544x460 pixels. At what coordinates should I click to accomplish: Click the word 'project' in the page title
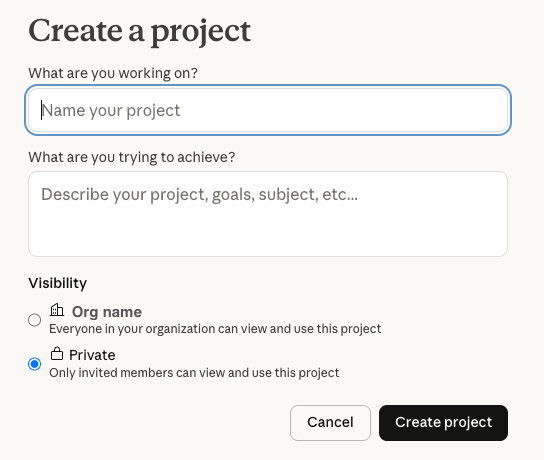(x=201, y=33)
